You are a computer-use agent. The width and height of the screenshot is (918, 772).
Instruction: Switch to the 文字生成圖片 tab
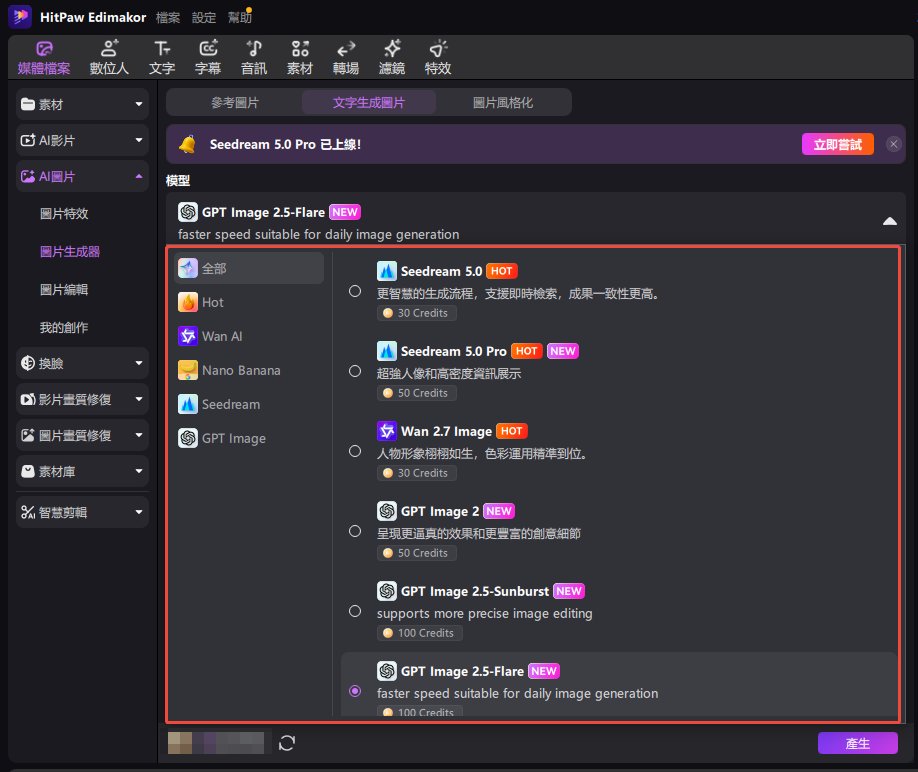(369, 102)
